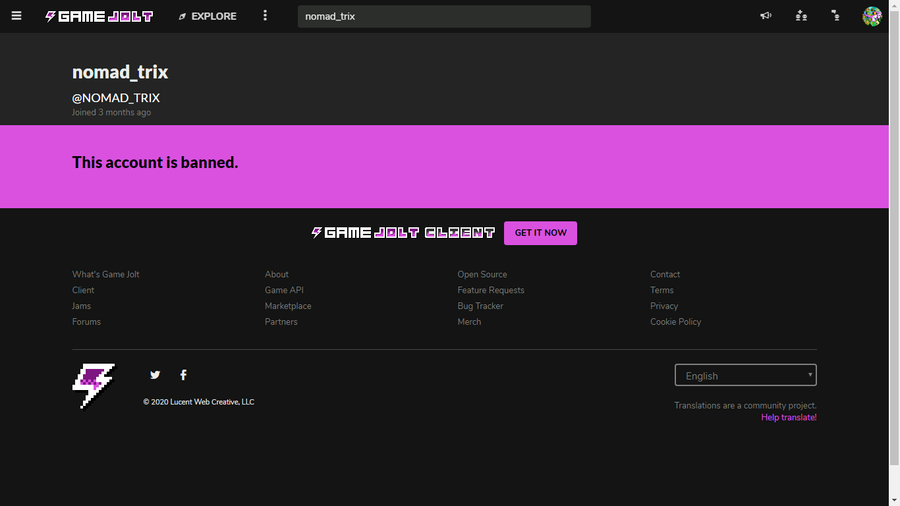Open the Explore page
Viewport: 900px width, 506px height.
(207, 16)
